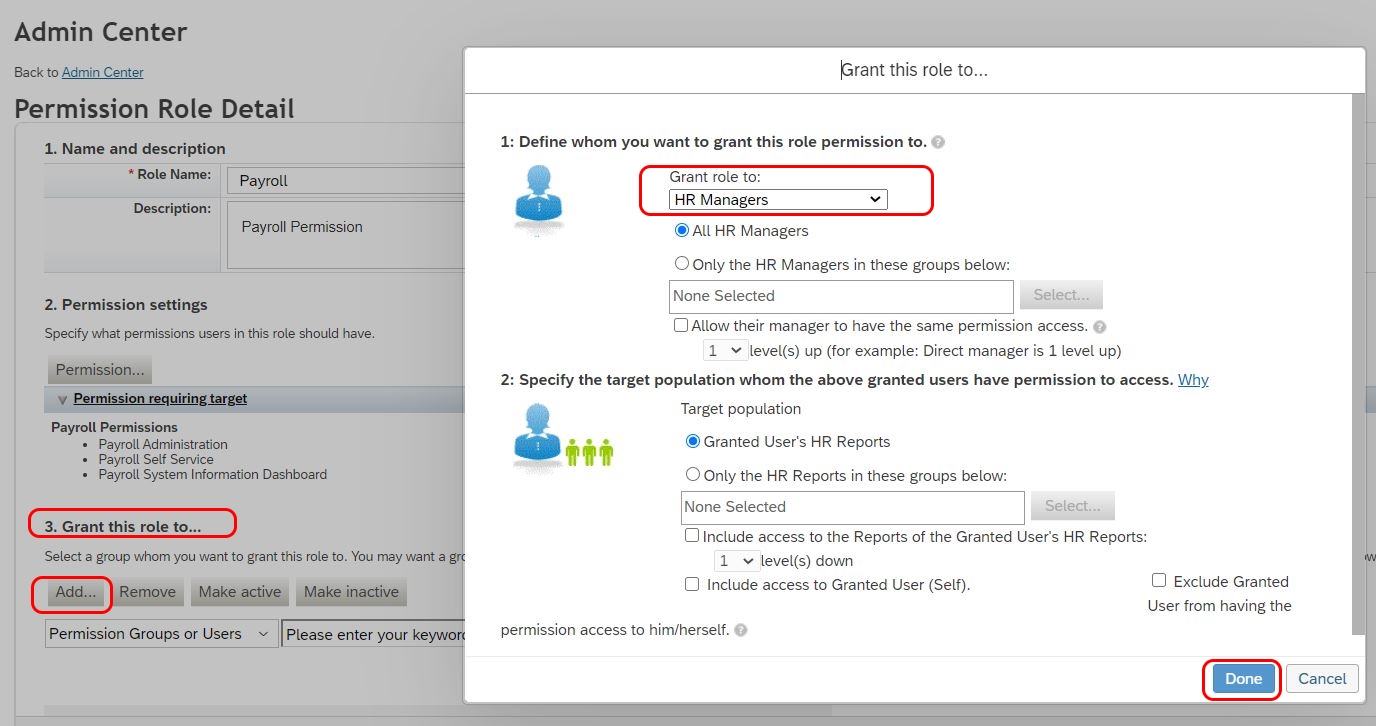Check the 'Exclude Granted User' checkbox
1376x726 pixels.
(x=1159, y=580)
